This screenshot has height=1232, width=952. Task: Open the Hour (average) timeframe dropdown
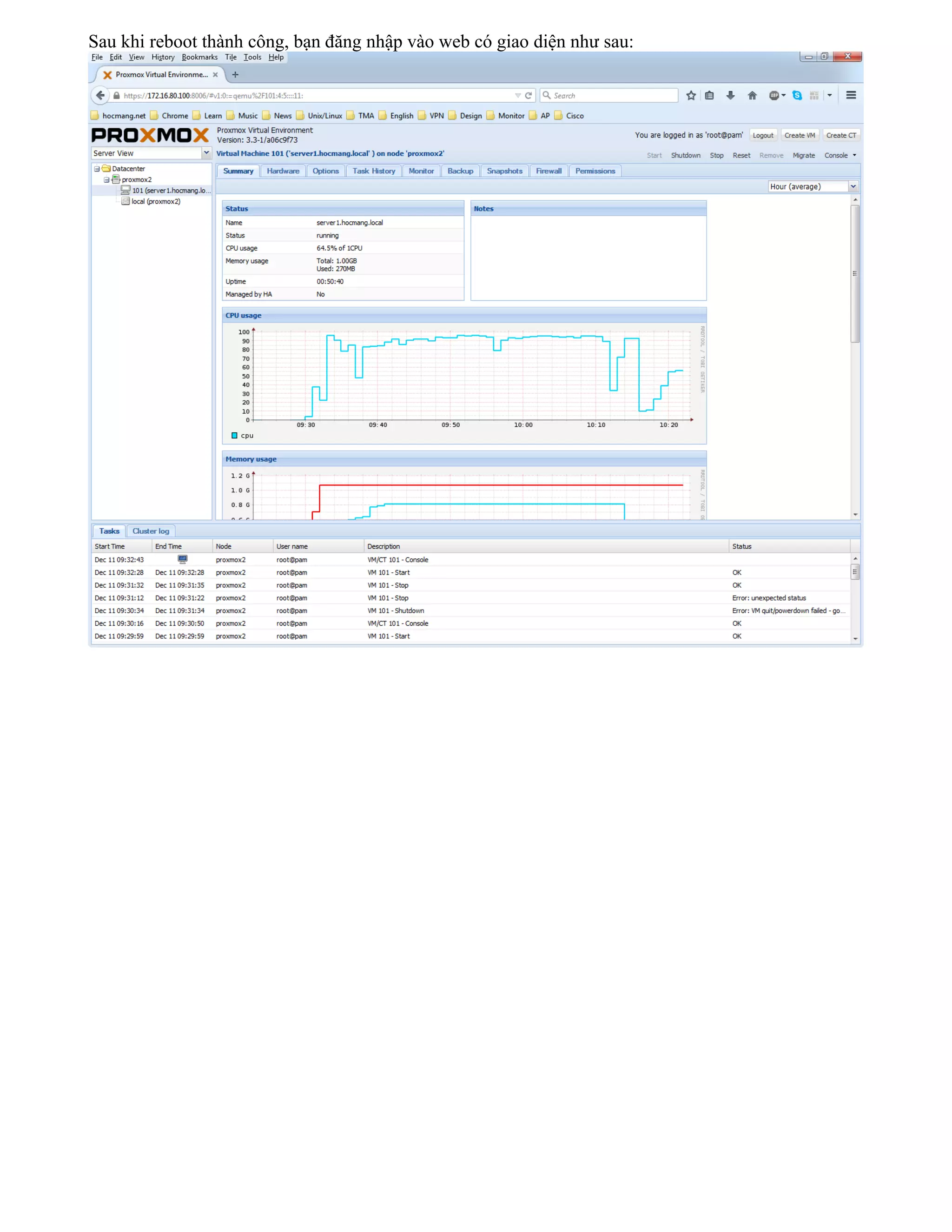(853, 187)
